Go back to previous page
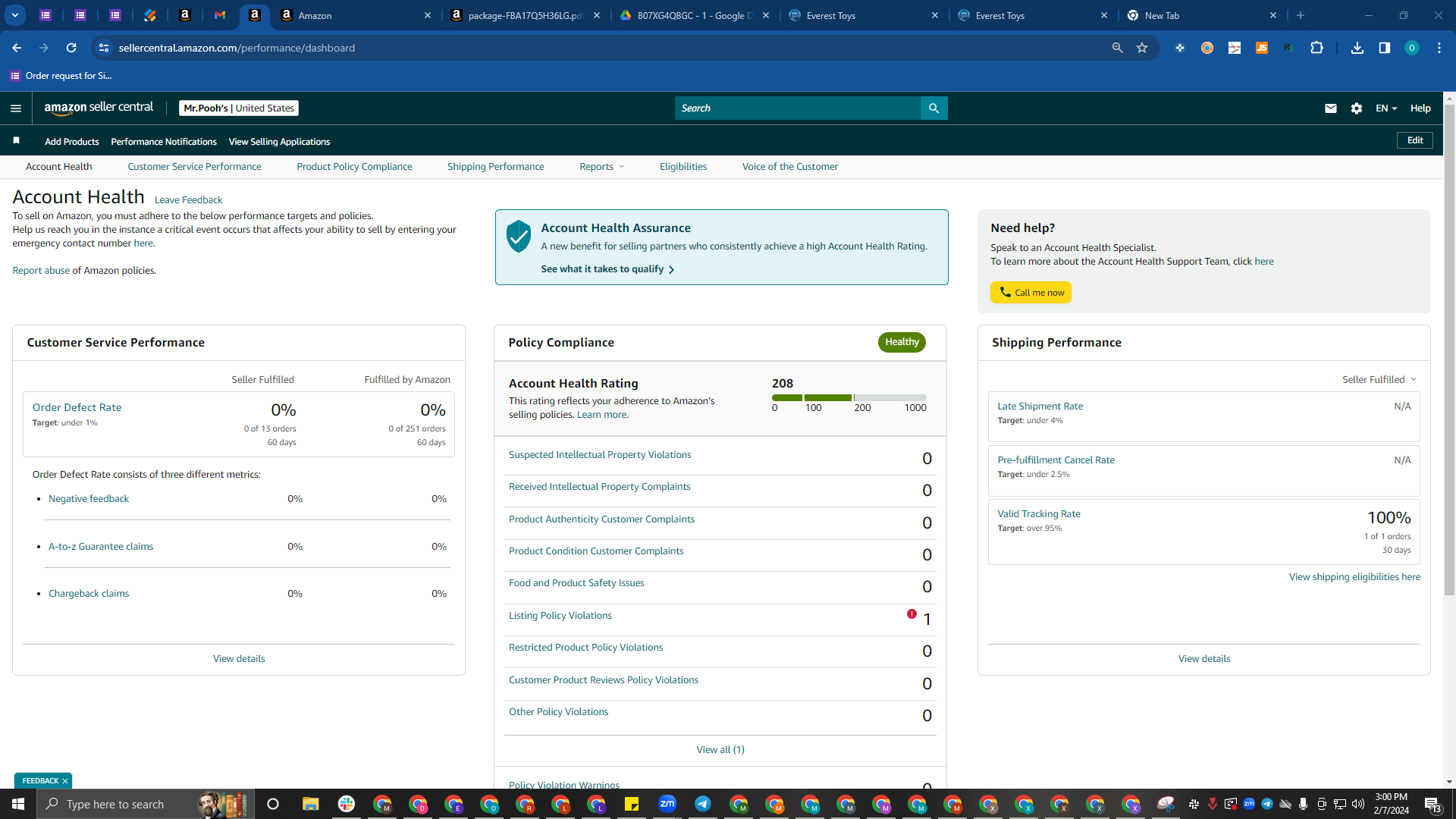 17,48
